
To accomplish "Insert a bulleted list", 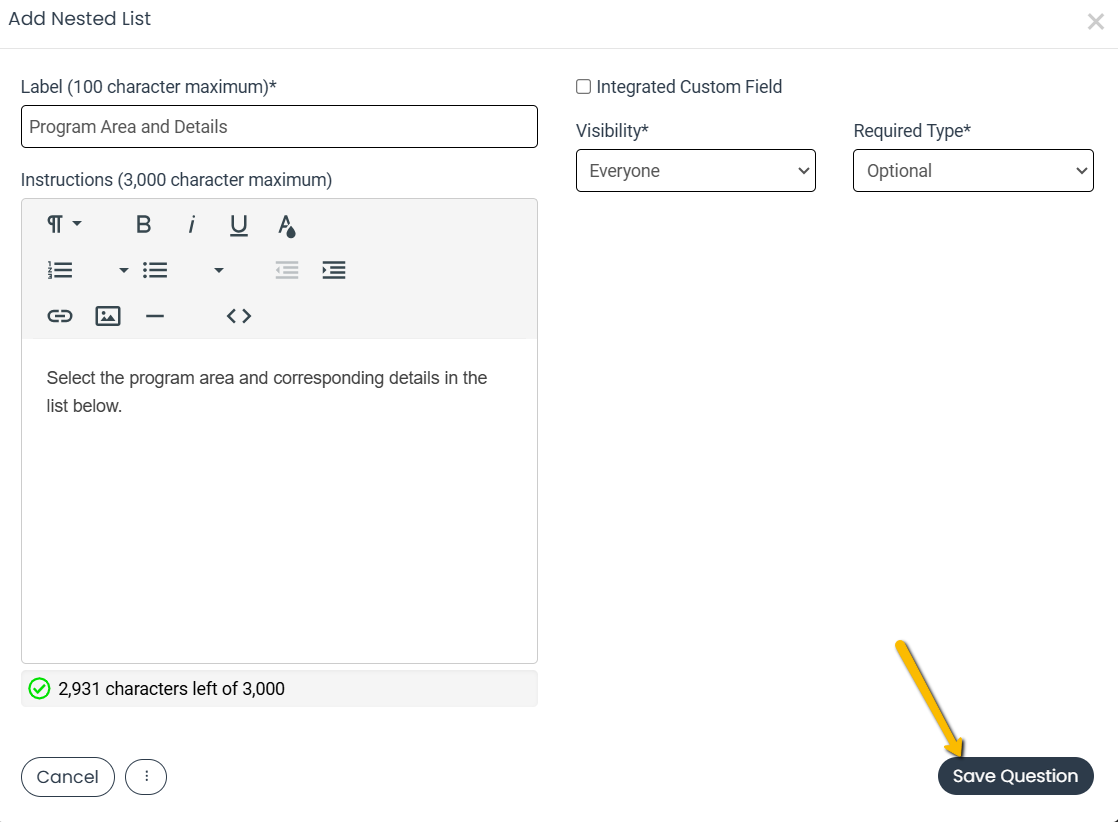I will [155, 270].
